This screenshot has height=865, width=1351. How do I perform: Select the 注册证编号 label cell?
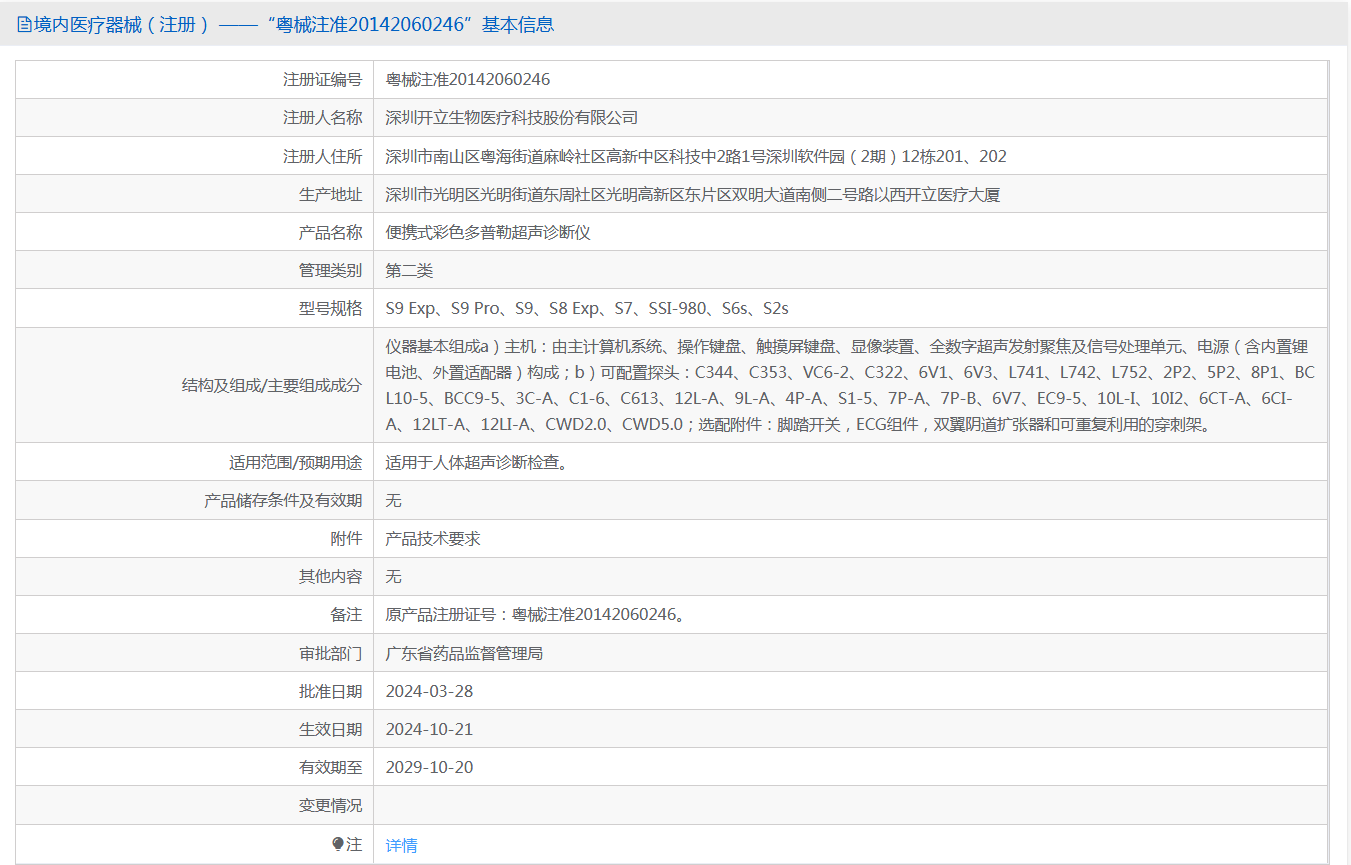(195, 80)
